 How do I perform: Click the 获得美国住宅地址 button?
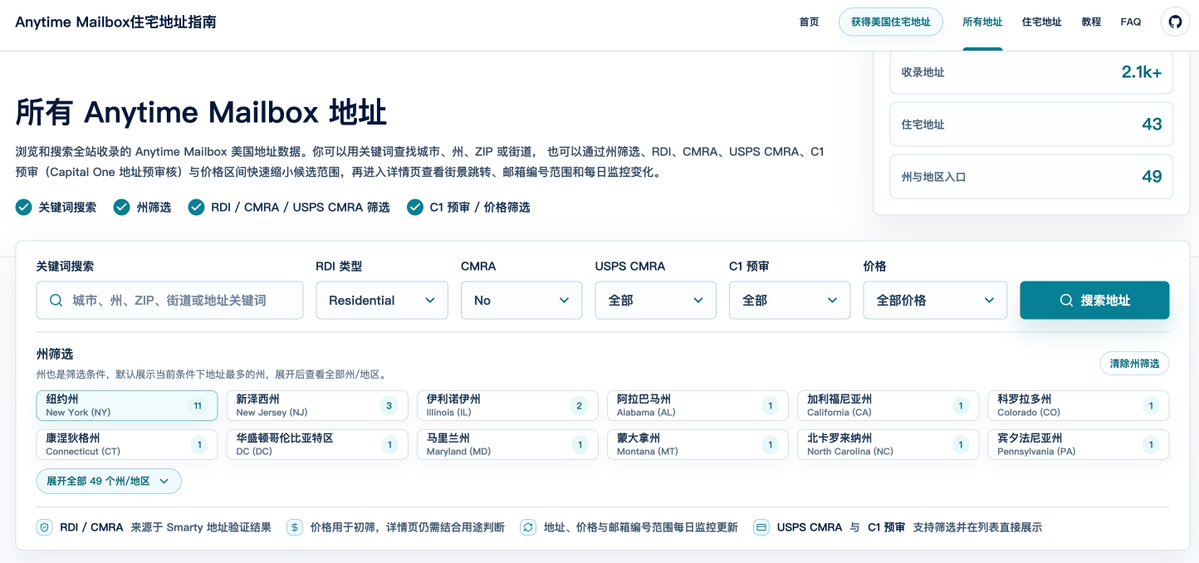[891, 22]
